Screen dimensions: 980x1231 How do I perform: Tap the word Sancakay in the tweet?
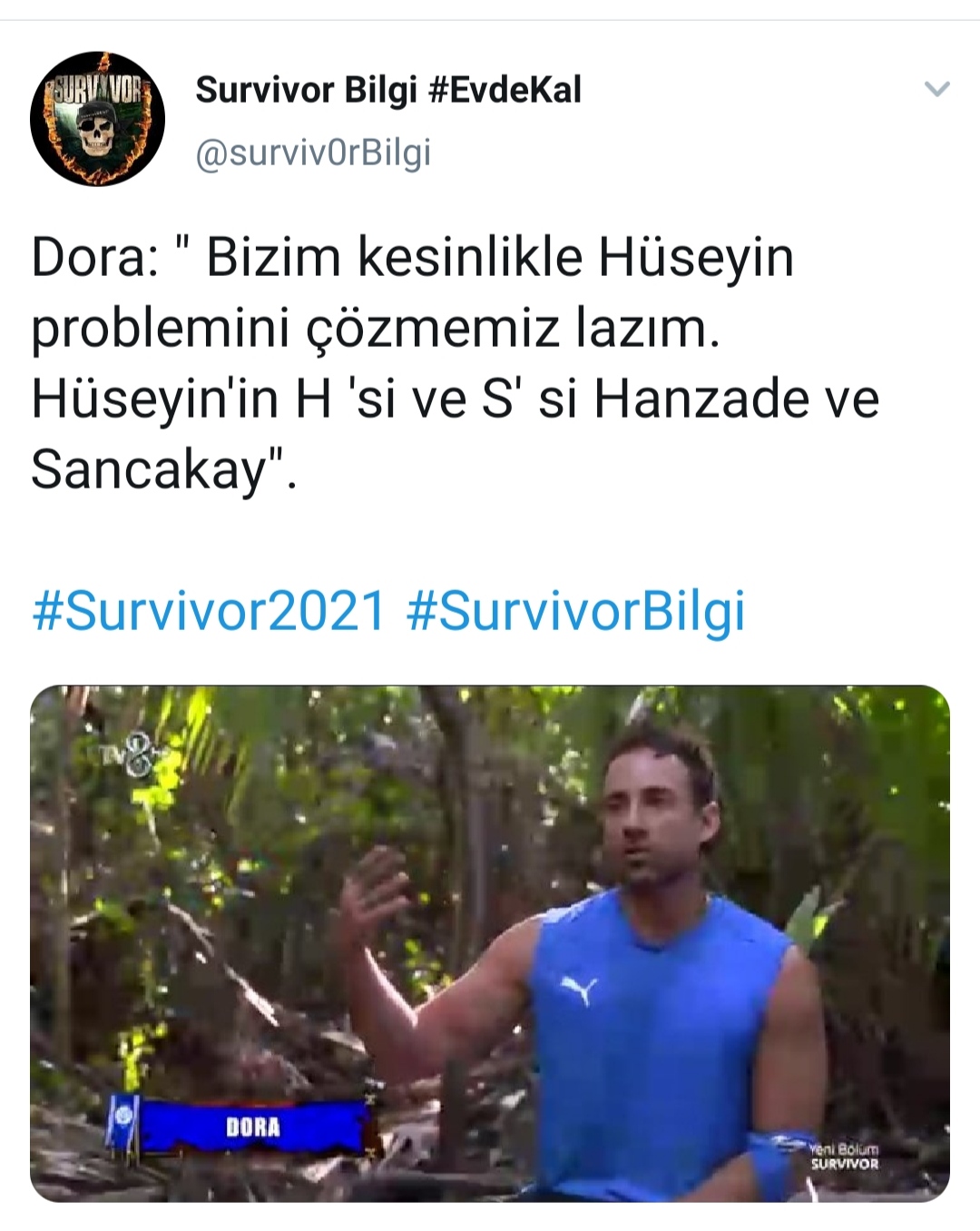click(151, 469)
